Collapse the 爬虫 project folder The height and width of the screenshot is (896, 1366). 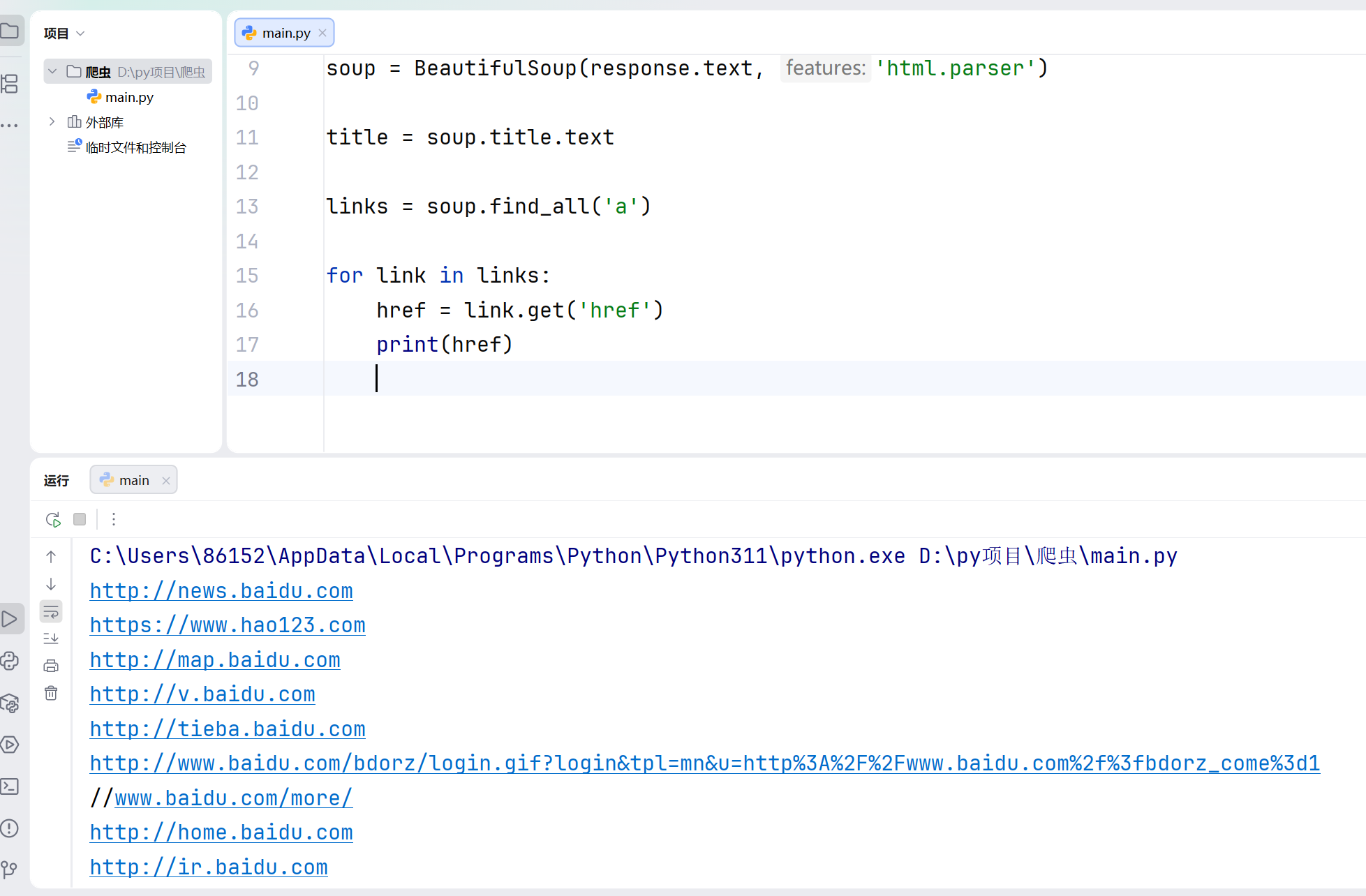click(52, 72)
